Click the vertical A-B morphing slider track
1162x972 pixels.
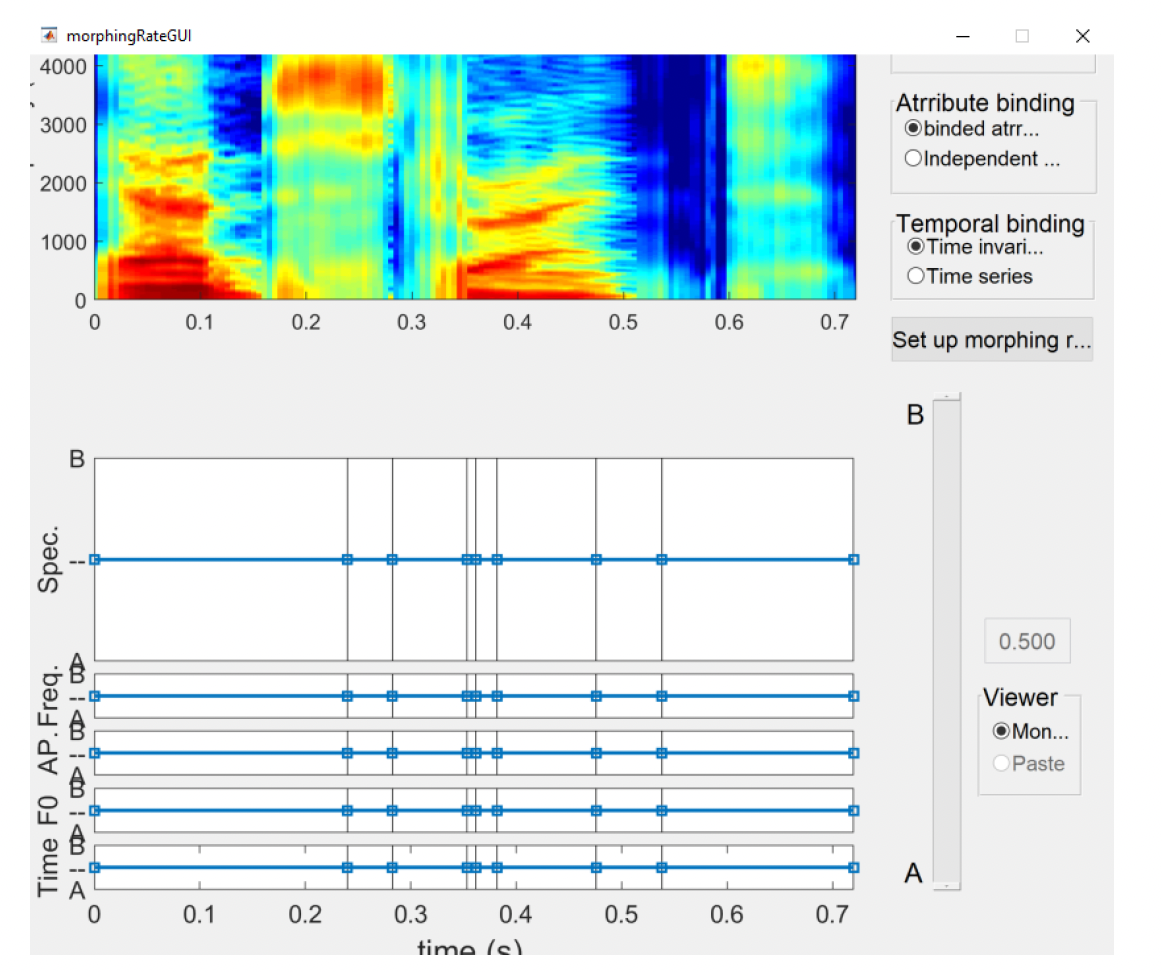(x=946, y=642)
